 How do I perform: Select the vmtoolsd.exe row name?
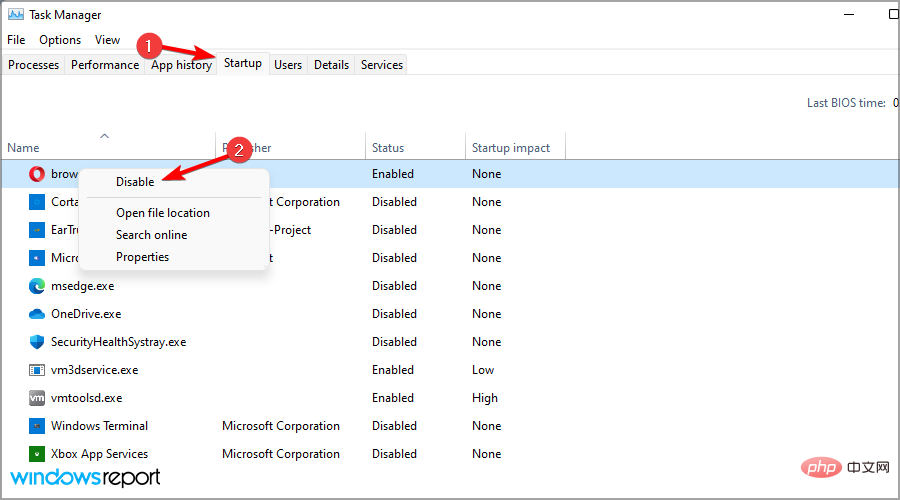pos(87,398)
